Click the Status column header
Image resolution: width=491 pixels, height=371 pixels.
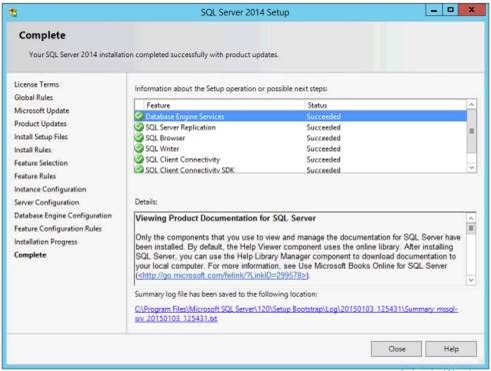tap(317, 105)
